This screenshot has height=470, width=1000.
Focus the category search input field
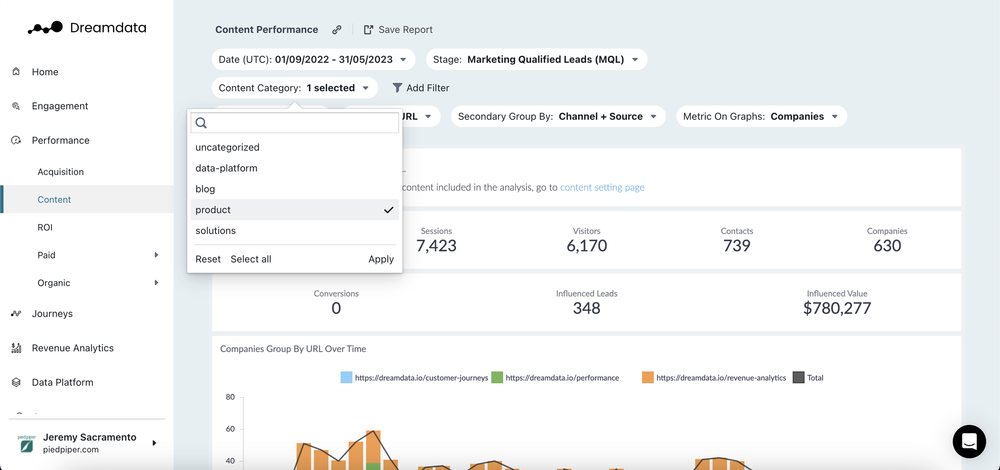[295, 123]
